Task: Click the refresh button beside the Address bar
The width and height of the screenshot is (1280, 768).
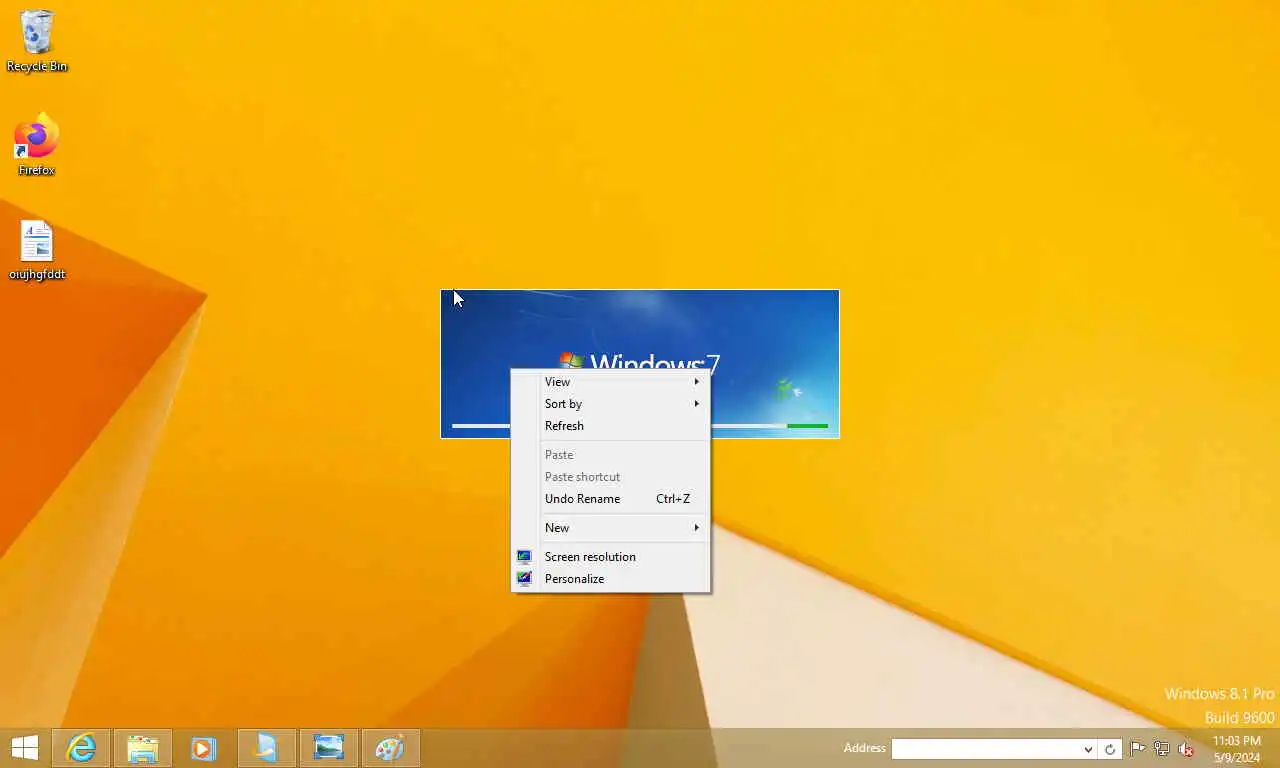Action: coord(1110,749)
